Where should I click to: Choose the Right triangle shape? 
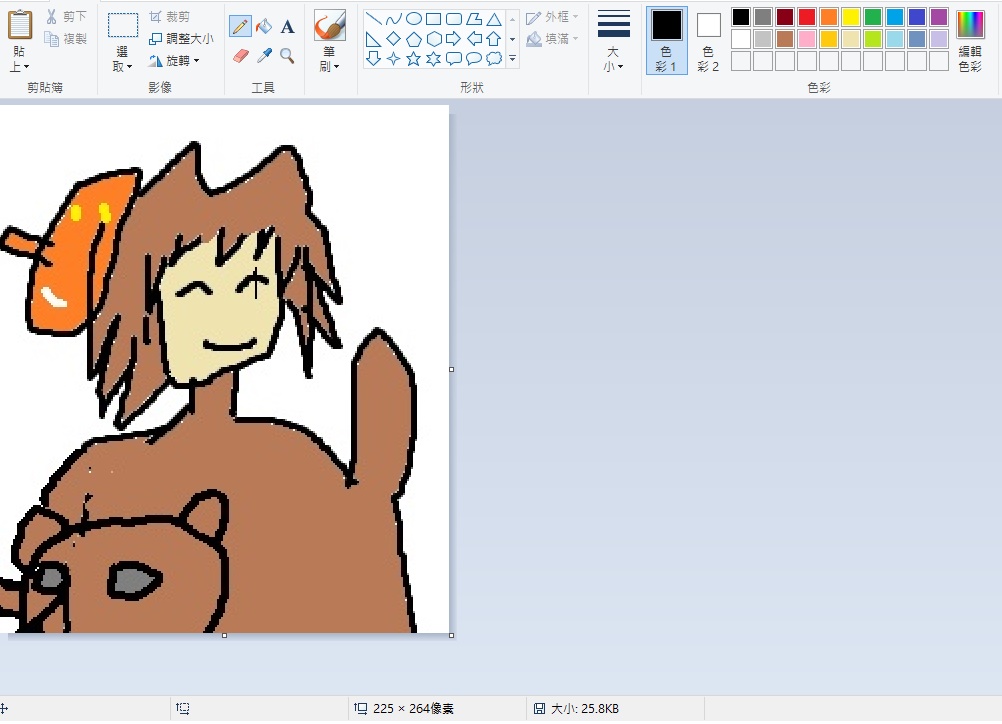374,39
